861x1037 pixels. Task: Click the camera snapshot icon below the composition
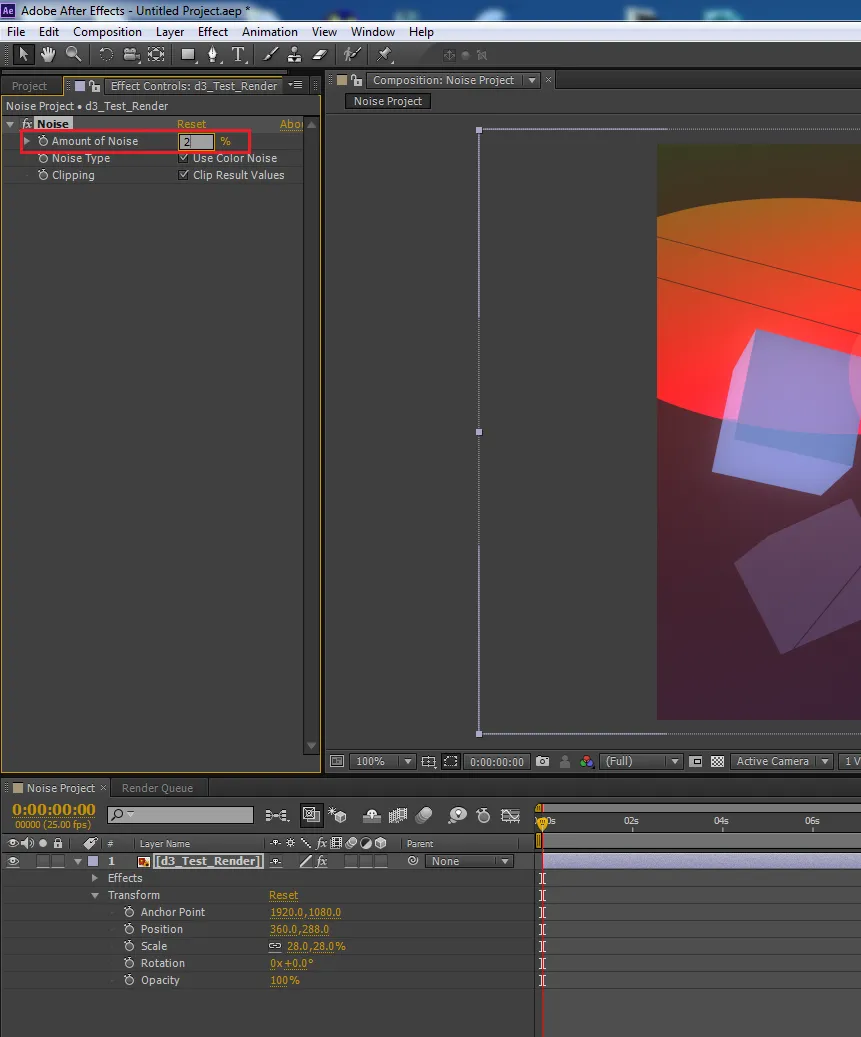click(x=542, y=761)
